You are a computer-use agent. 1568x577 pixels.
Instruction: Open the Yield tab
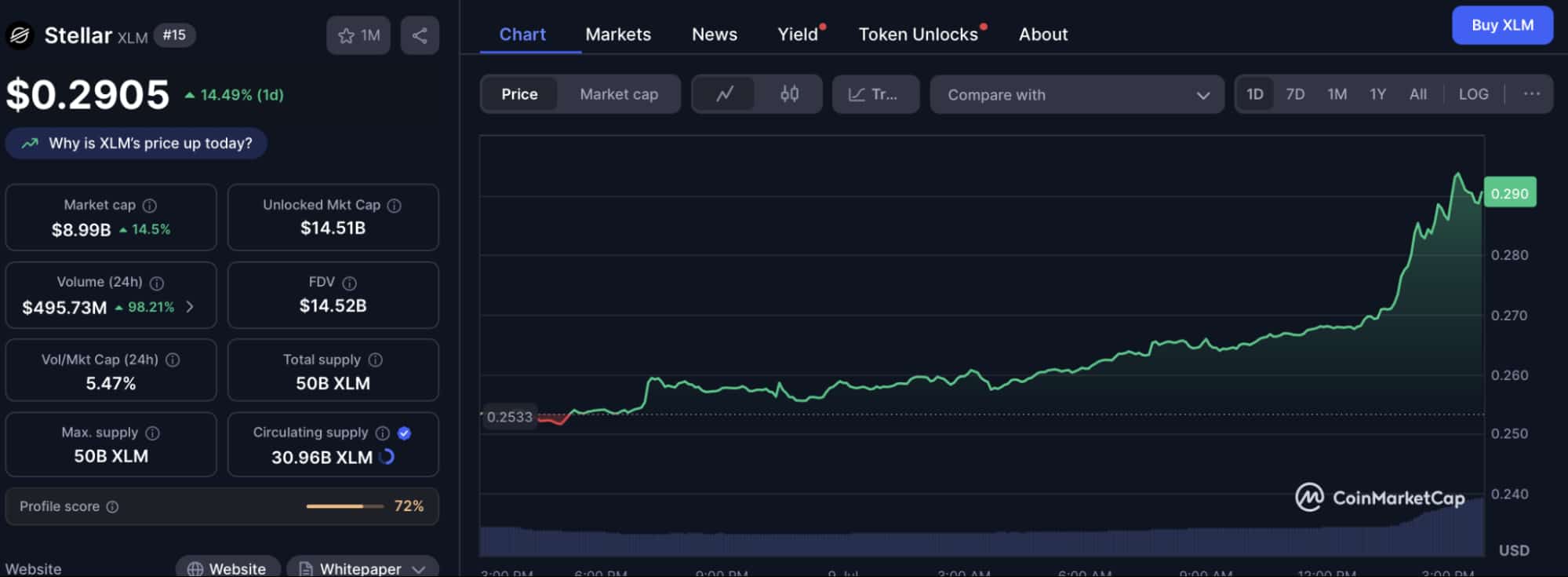pyautogui.click(x=799, y=35)
